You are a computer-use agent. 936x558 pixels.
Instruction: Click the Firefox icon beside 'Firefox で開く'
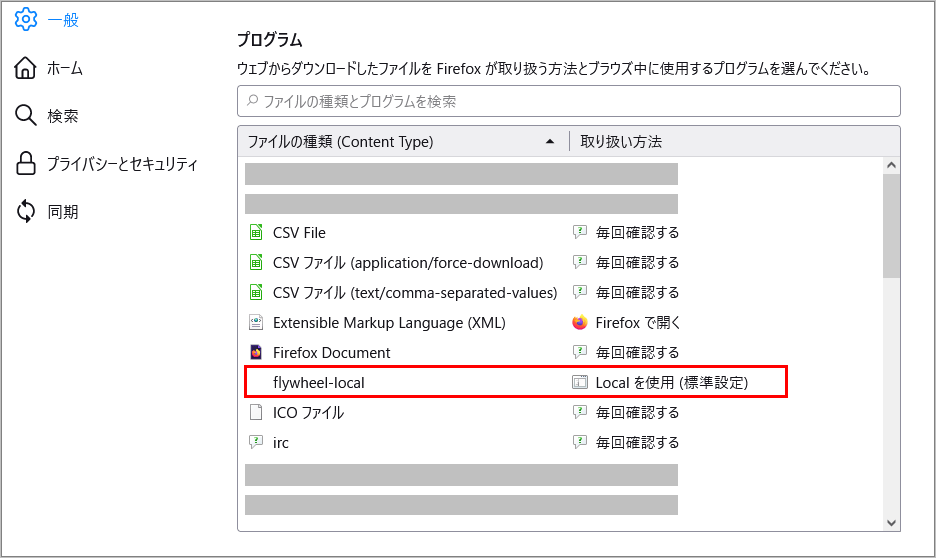pos(579,322)
